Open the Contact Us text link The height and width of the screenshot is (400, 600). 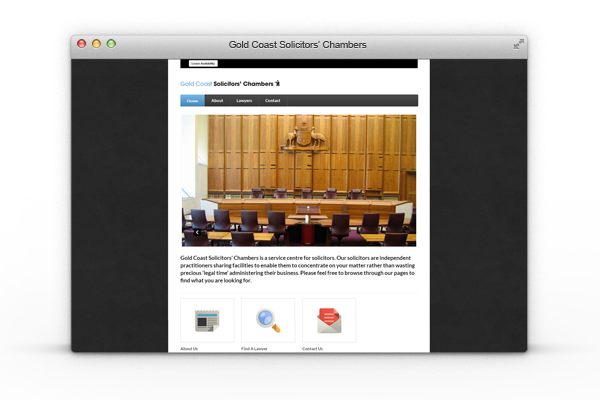(x=312, y=349)
